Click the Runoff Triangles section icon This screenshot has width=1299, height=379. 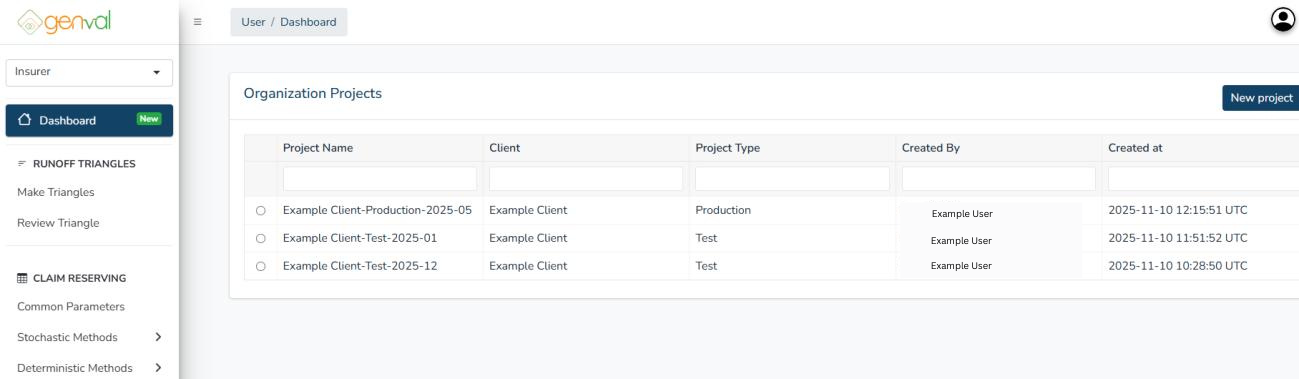22,163
